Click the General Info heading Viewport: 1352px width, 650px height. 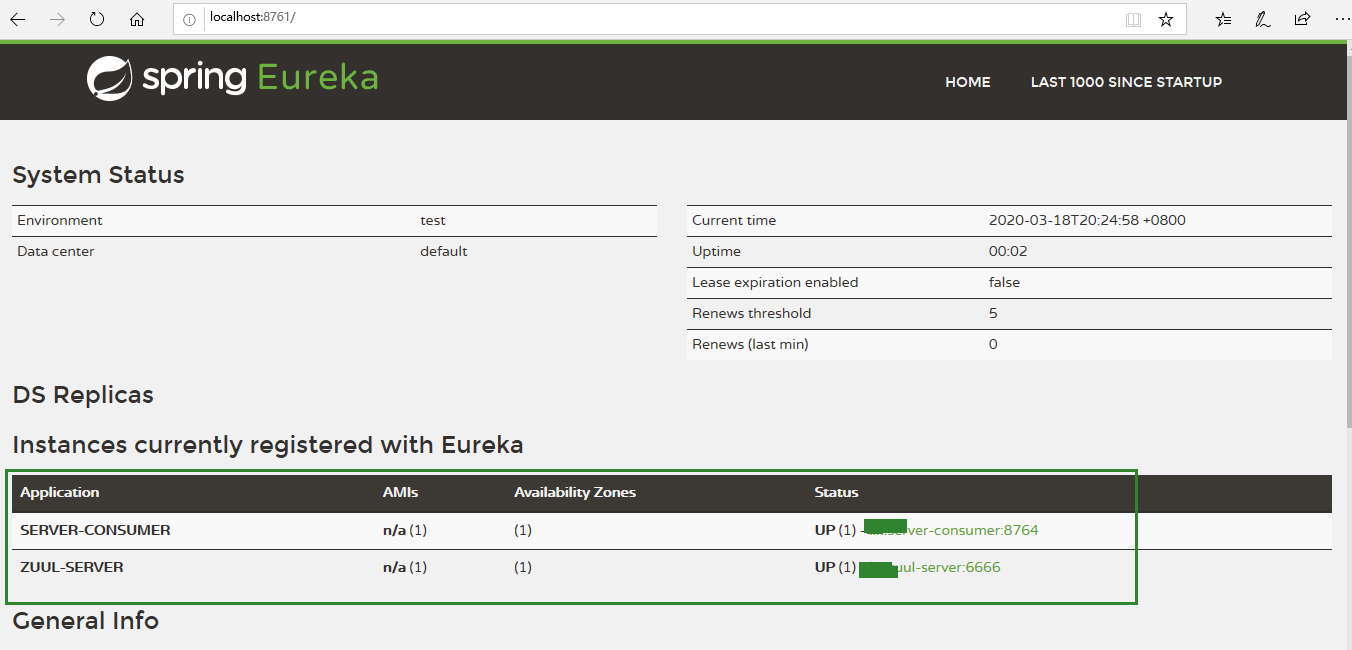coord(86,621)
